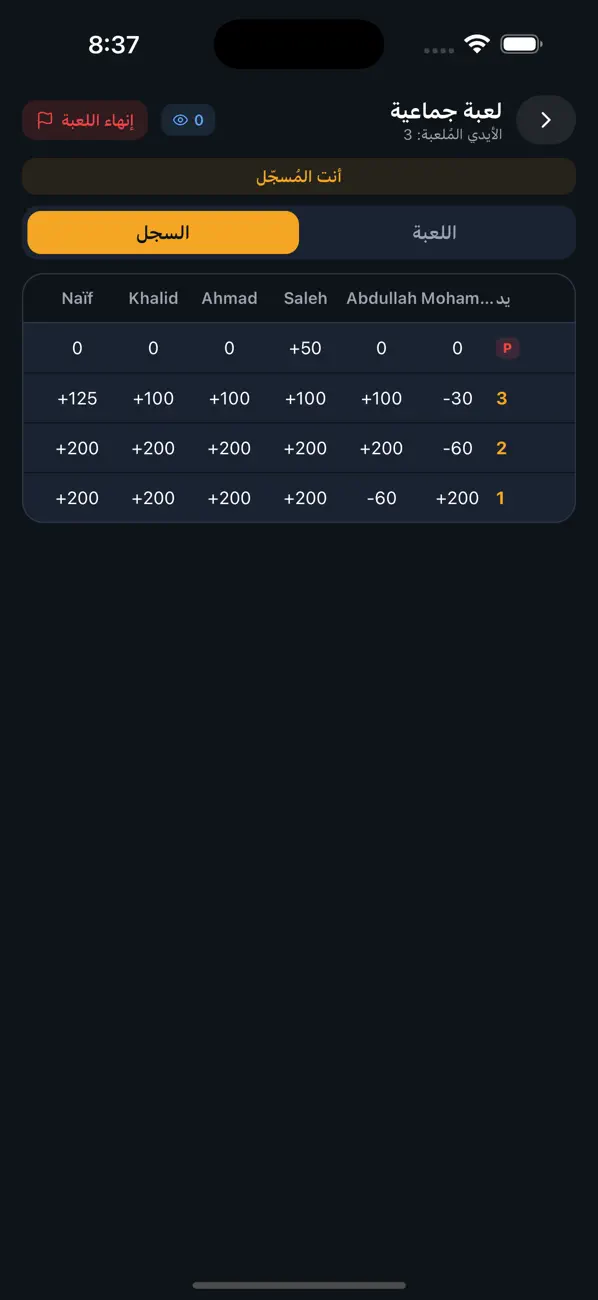Select Naif's +125 score in hand 3
Screen dimensions: 598x1300
pyautogui.click(x=77, y=398)
